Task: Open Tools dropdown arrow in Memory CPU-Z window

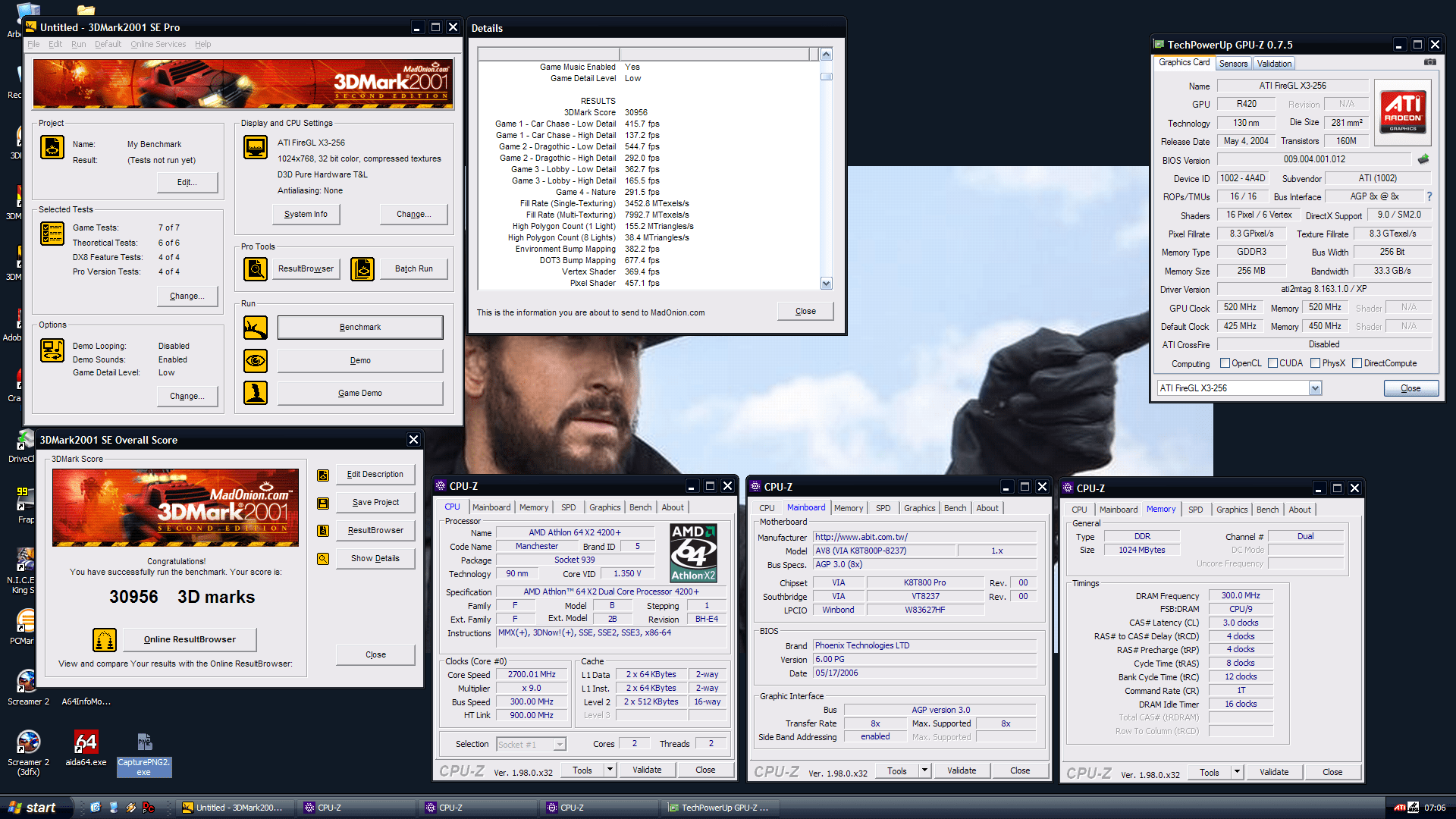Action: (1237, 772)
